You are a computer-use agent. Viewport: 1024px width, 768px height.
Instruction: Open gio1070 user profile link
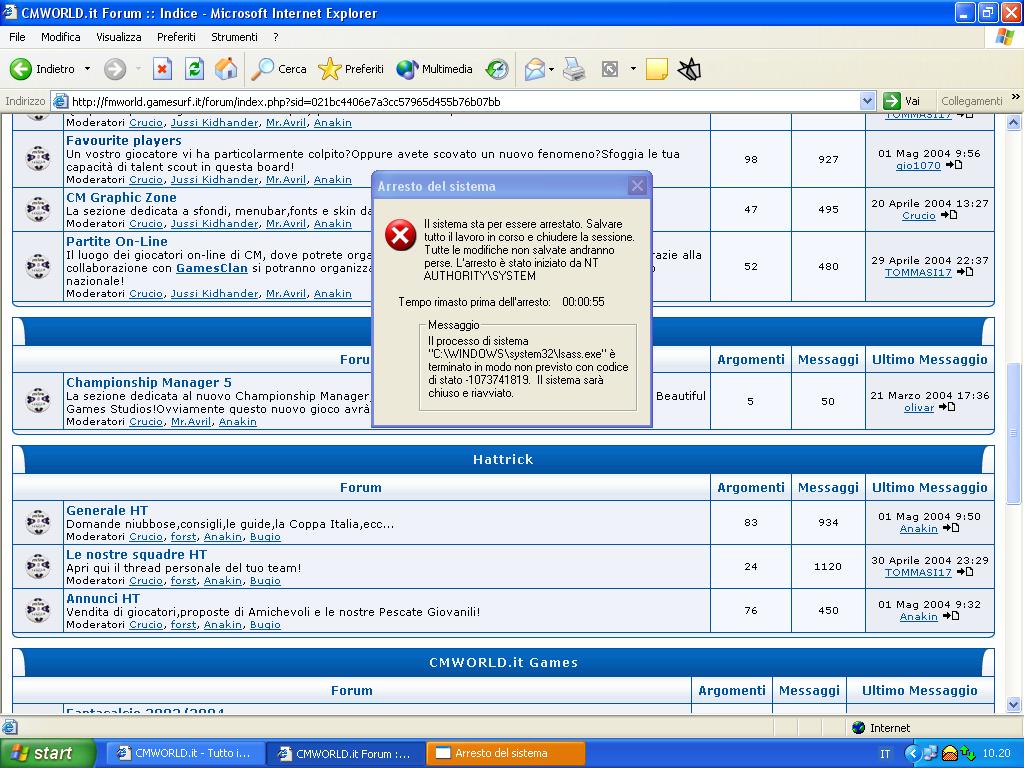tap(918, 166)
